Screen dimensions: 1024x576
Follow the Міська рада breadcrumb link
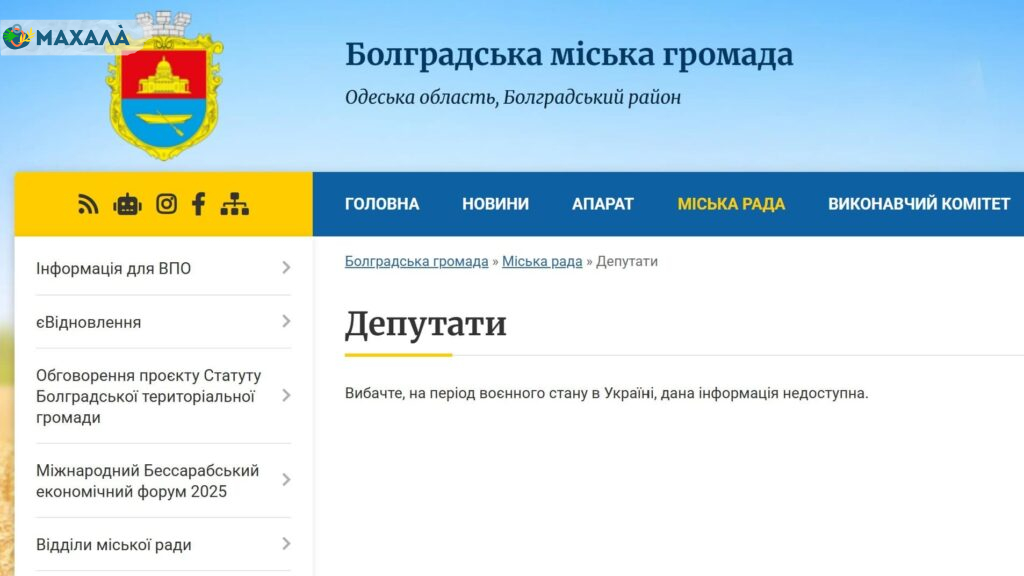point(542,261)
